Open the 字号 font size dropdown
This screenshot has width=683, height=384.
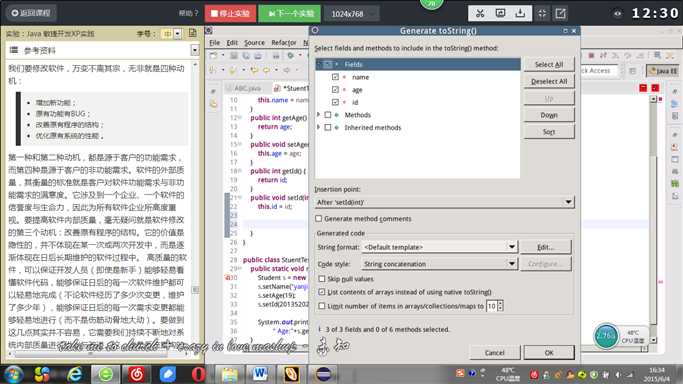coord(177,34)
